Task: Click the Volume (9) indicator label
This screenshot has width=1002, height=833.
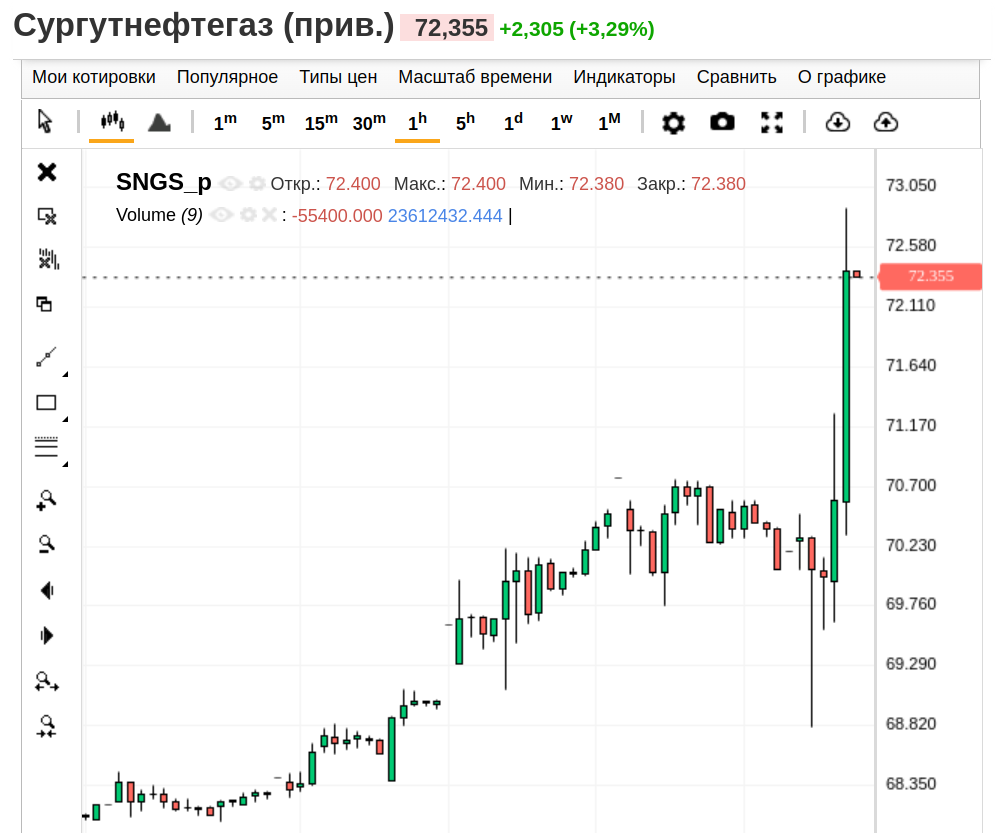Action: [159, 215]
